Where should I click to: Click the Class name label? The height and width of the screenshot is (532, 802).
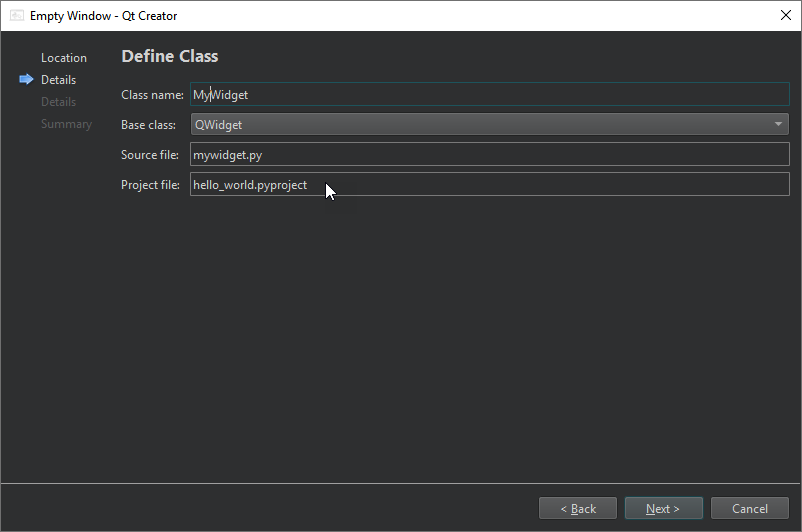click(x=152, y=95)
